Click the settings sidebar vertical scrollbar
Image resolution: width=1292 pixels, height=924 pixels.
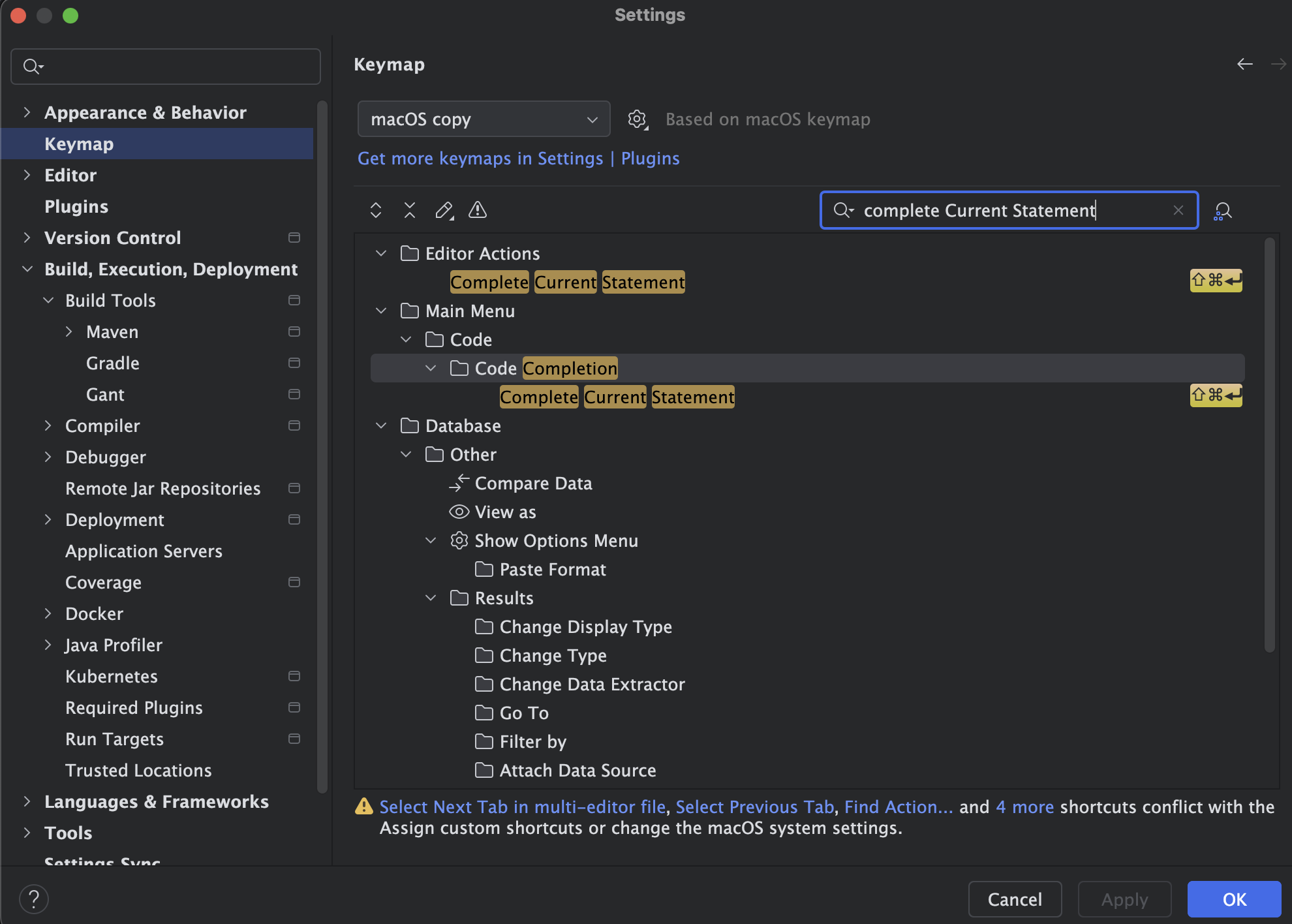(x=322, y=447)
